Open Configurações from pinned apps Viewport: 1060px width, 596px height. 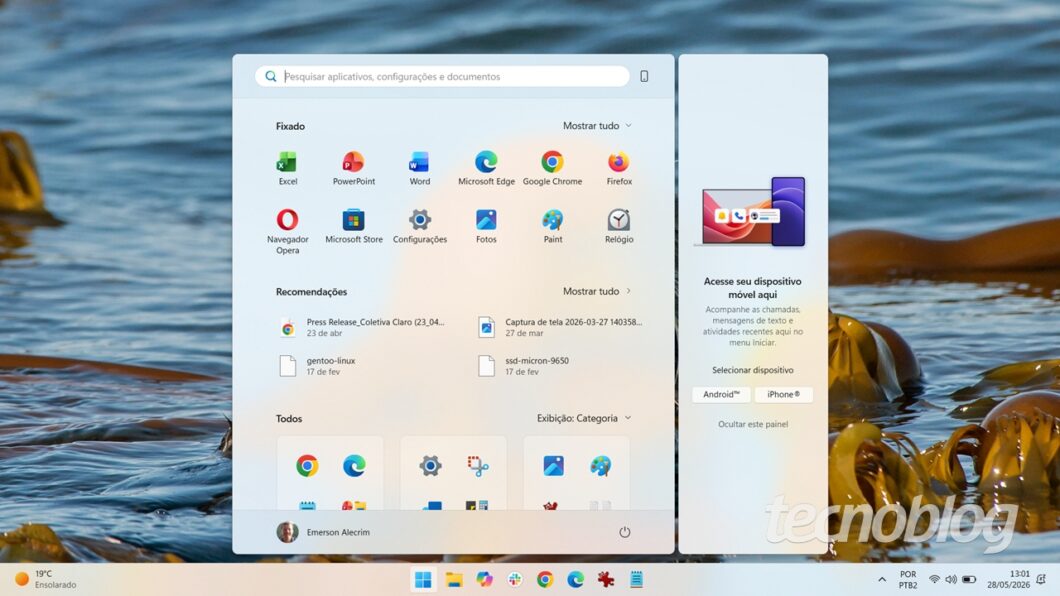[x=419, y=226]
